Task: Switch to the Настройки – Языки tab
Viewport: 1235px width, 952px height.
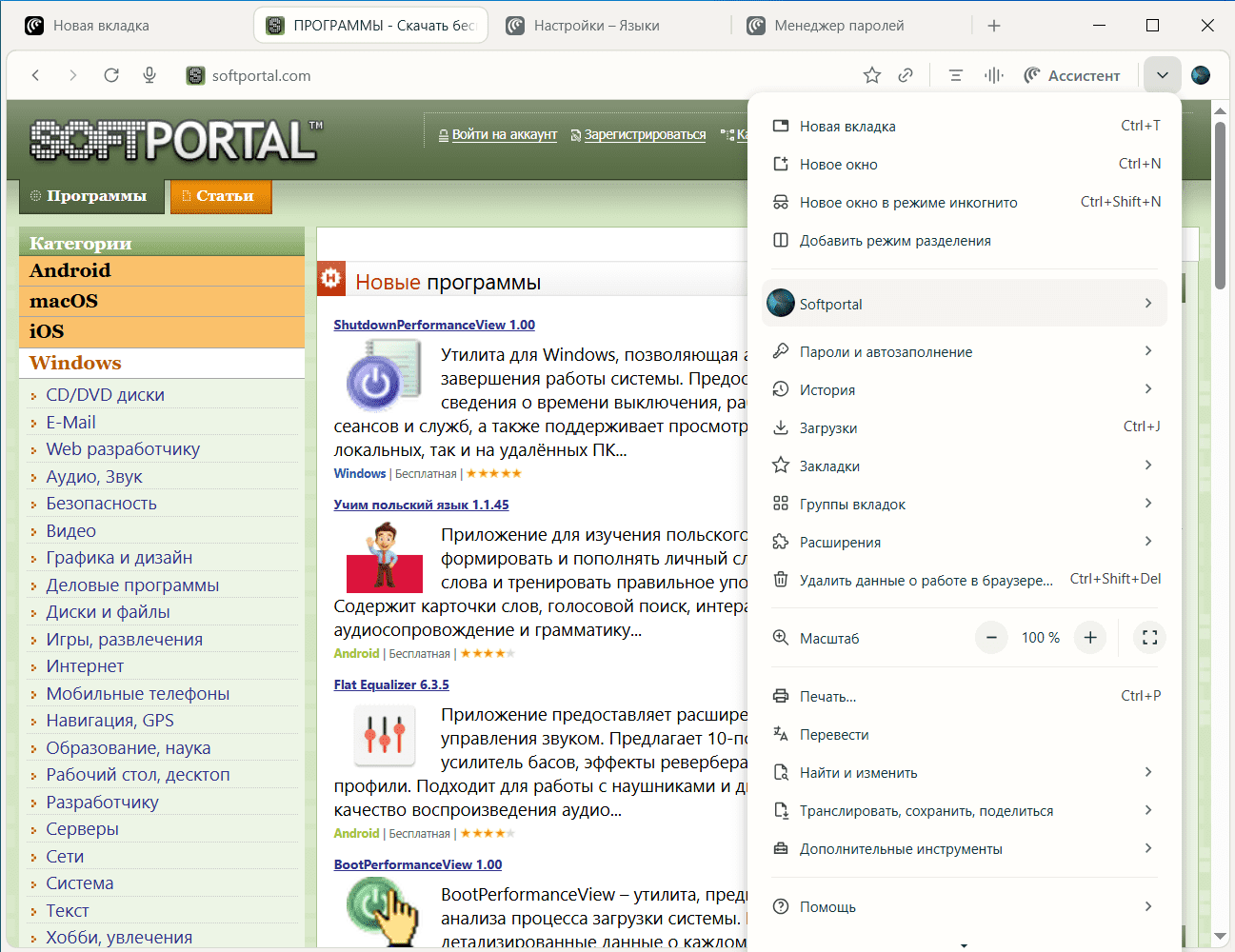Action: point(609,26)
